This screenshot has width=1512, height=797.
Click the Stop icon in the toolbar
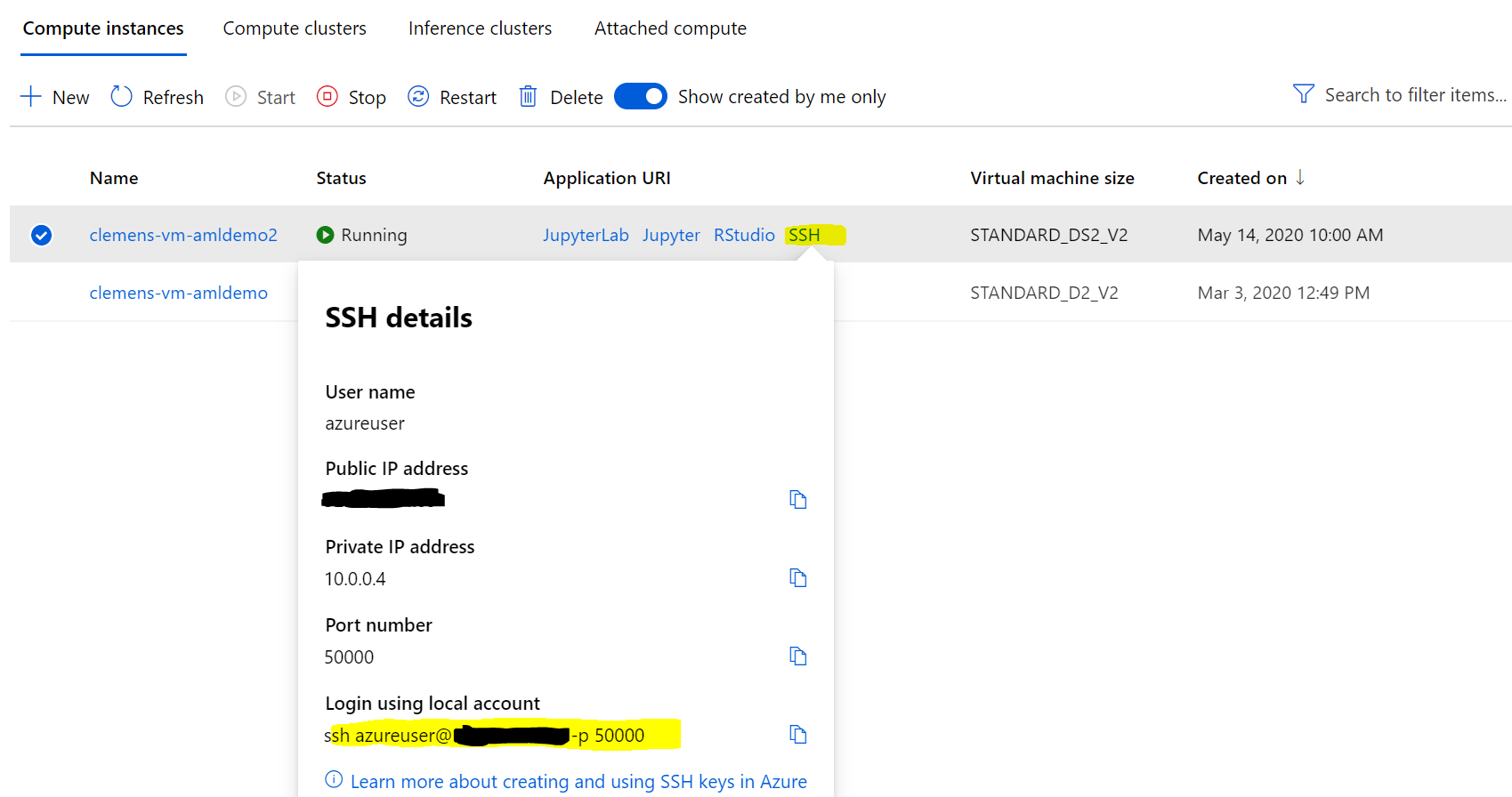click(x=327, y=96)
